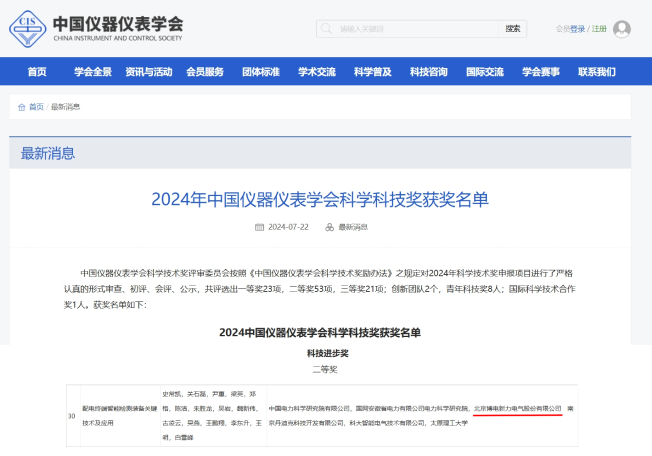652x456 pixels.
Task: Click the user avatar icon
Action: 622,29
